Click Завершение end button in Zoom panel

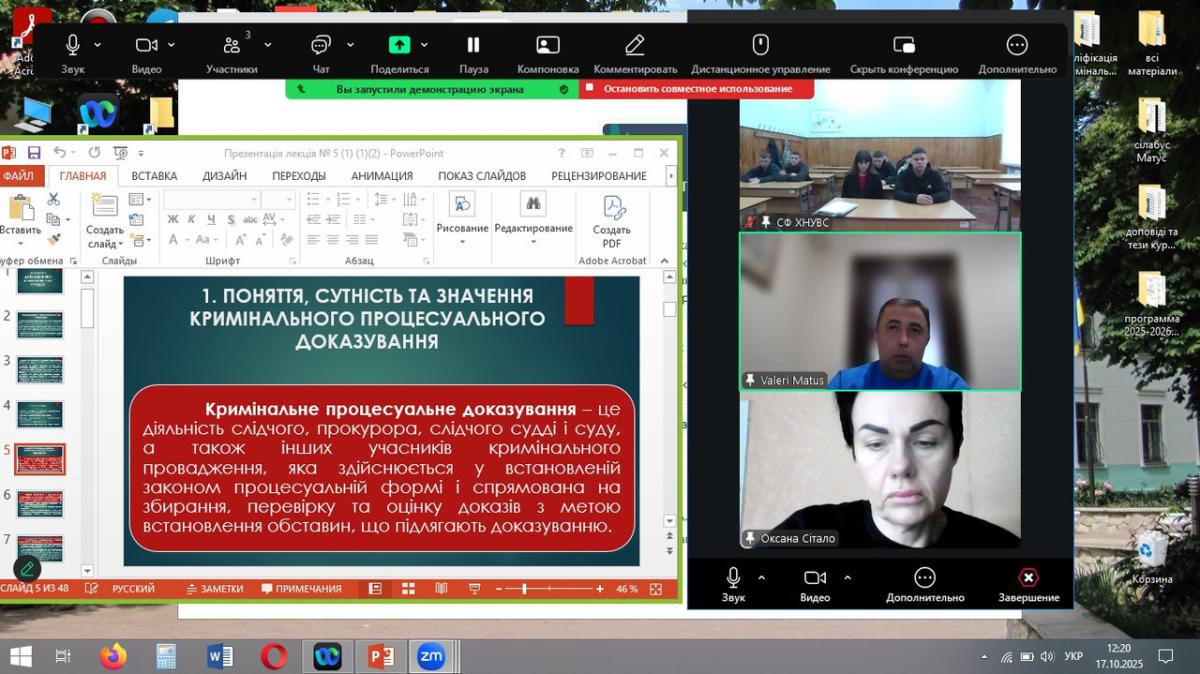1028,585
